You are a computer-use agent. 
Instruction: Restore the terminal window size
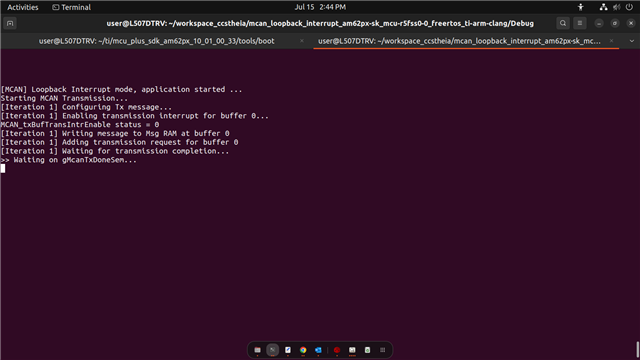615,23
